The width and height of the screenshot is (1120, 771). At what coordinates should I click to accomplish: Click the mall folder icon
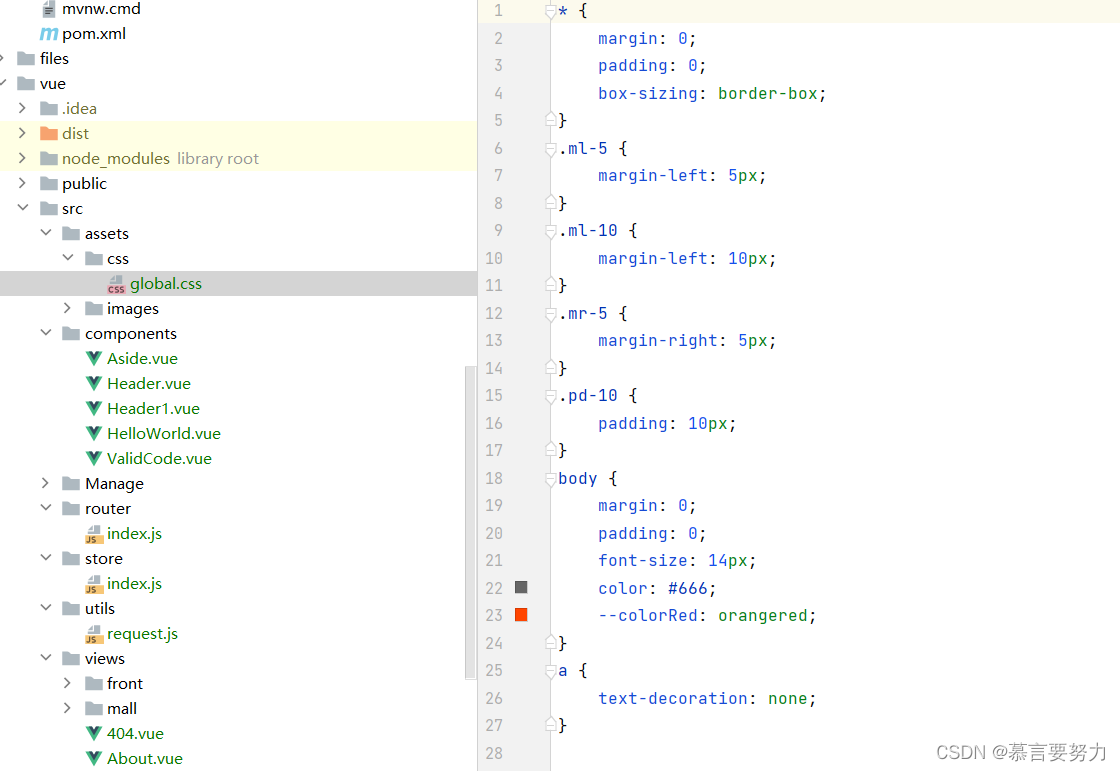(94, 709)
